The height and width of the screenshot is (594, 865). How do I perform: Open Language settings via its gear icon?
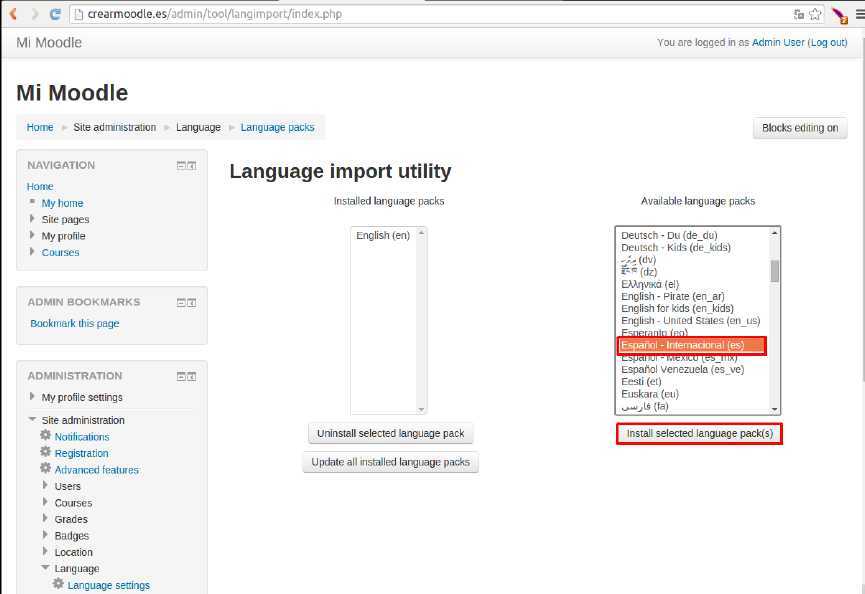click(58, 585)
